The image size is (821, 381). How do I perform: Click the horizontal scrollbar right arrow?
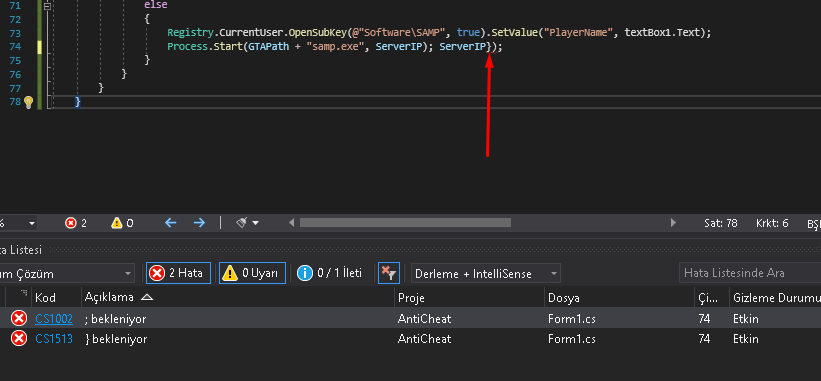click(673, 223)
